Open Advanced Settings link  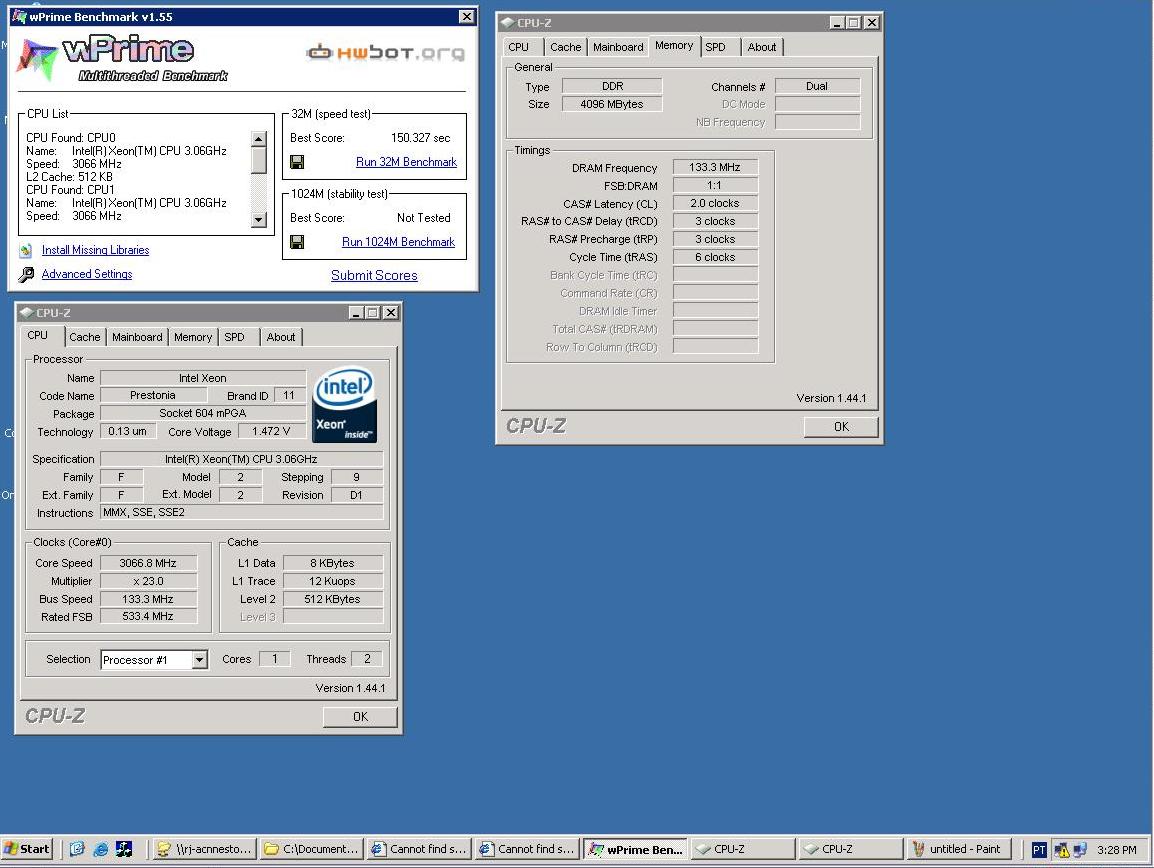tap(87, 274)
